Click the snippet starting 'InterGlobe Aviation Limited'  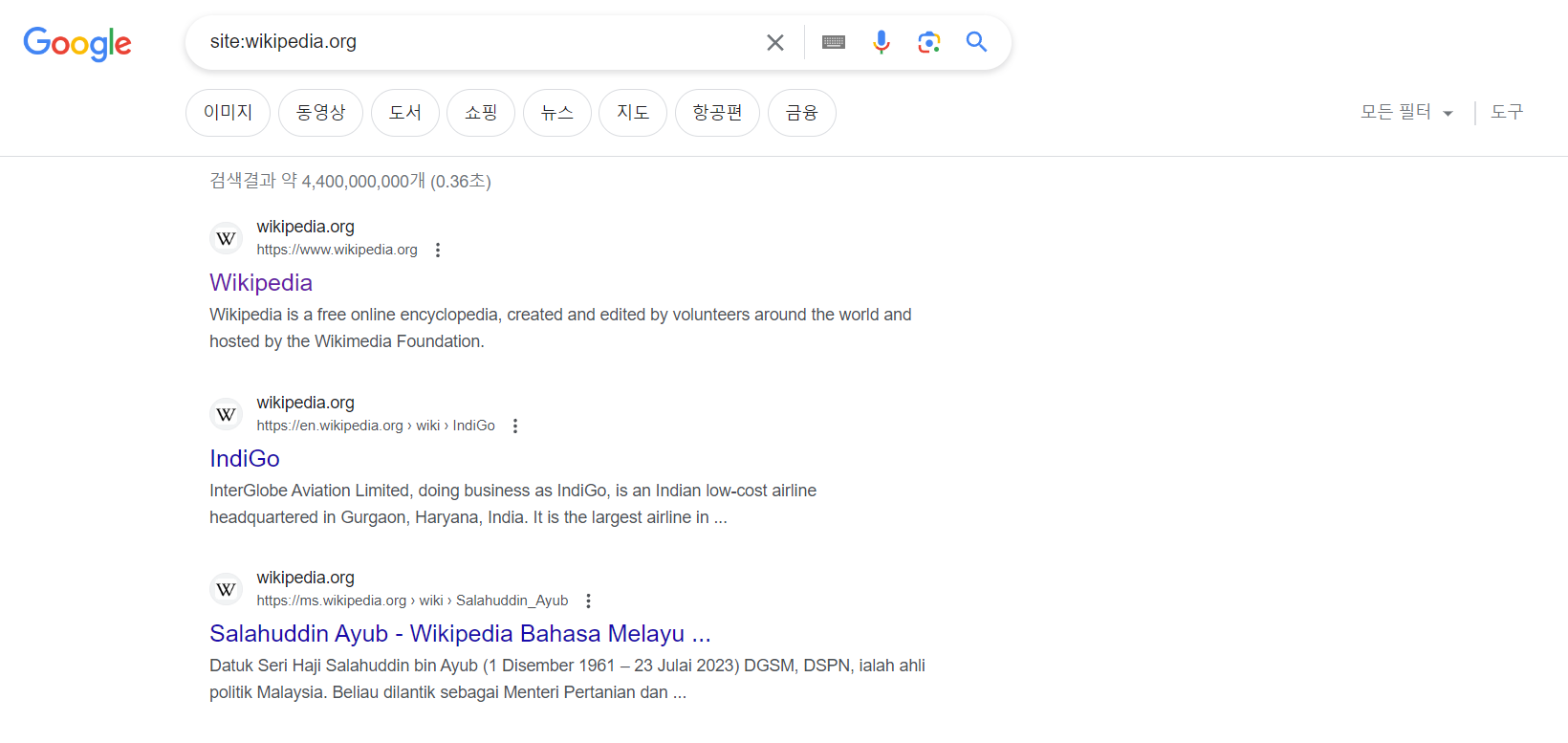point(513,504)
